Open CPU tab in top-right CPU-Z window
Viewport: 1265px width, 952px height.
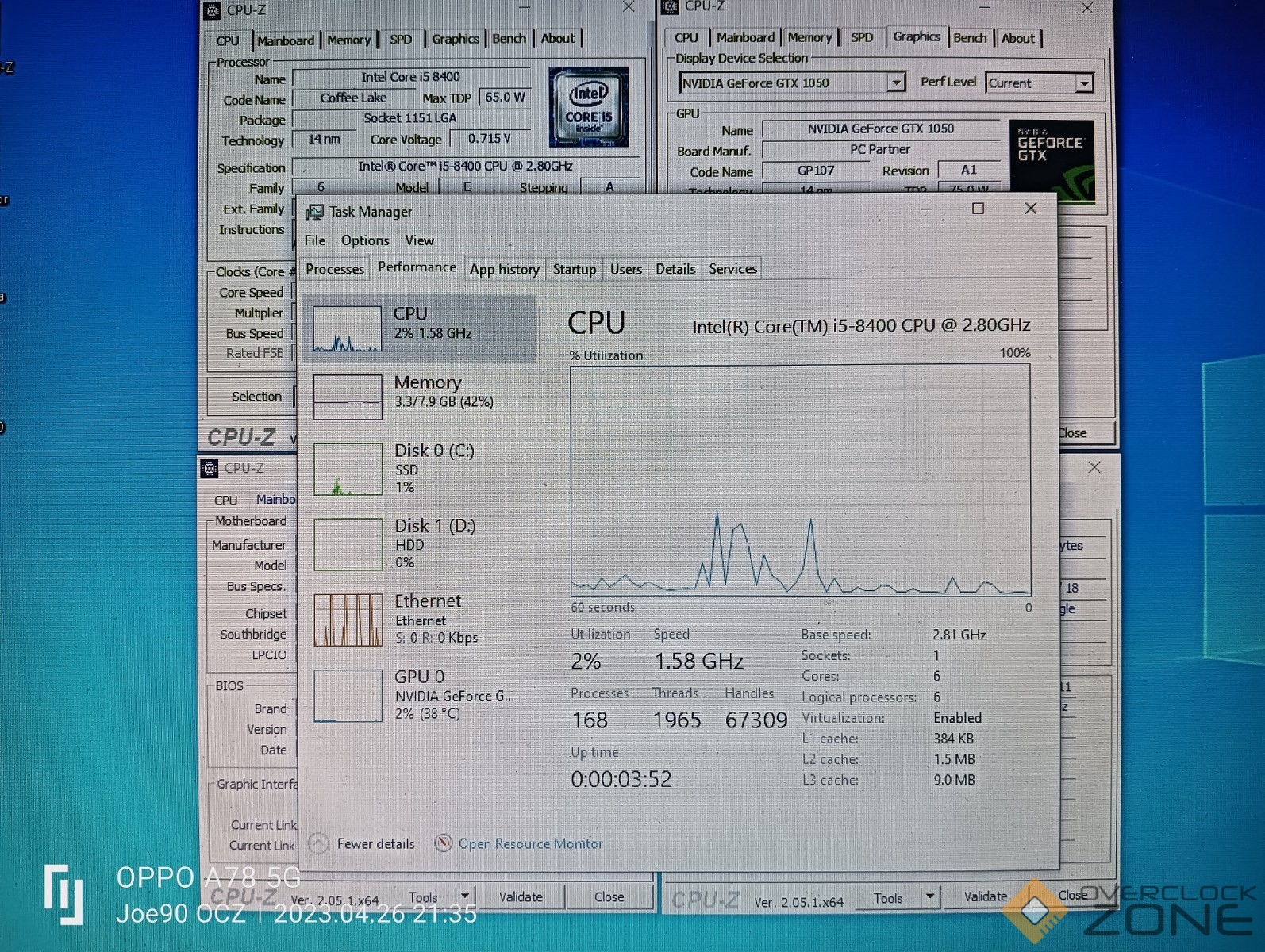(686, 37)
